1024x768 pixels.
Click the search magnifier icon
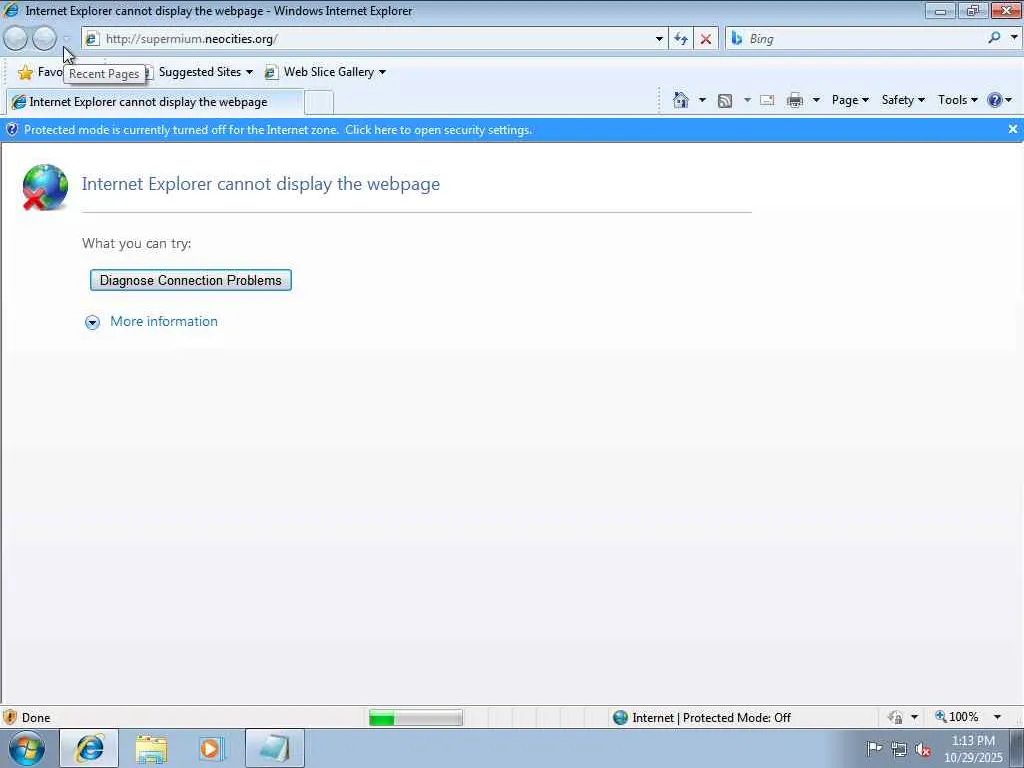[x=994, y=38]
